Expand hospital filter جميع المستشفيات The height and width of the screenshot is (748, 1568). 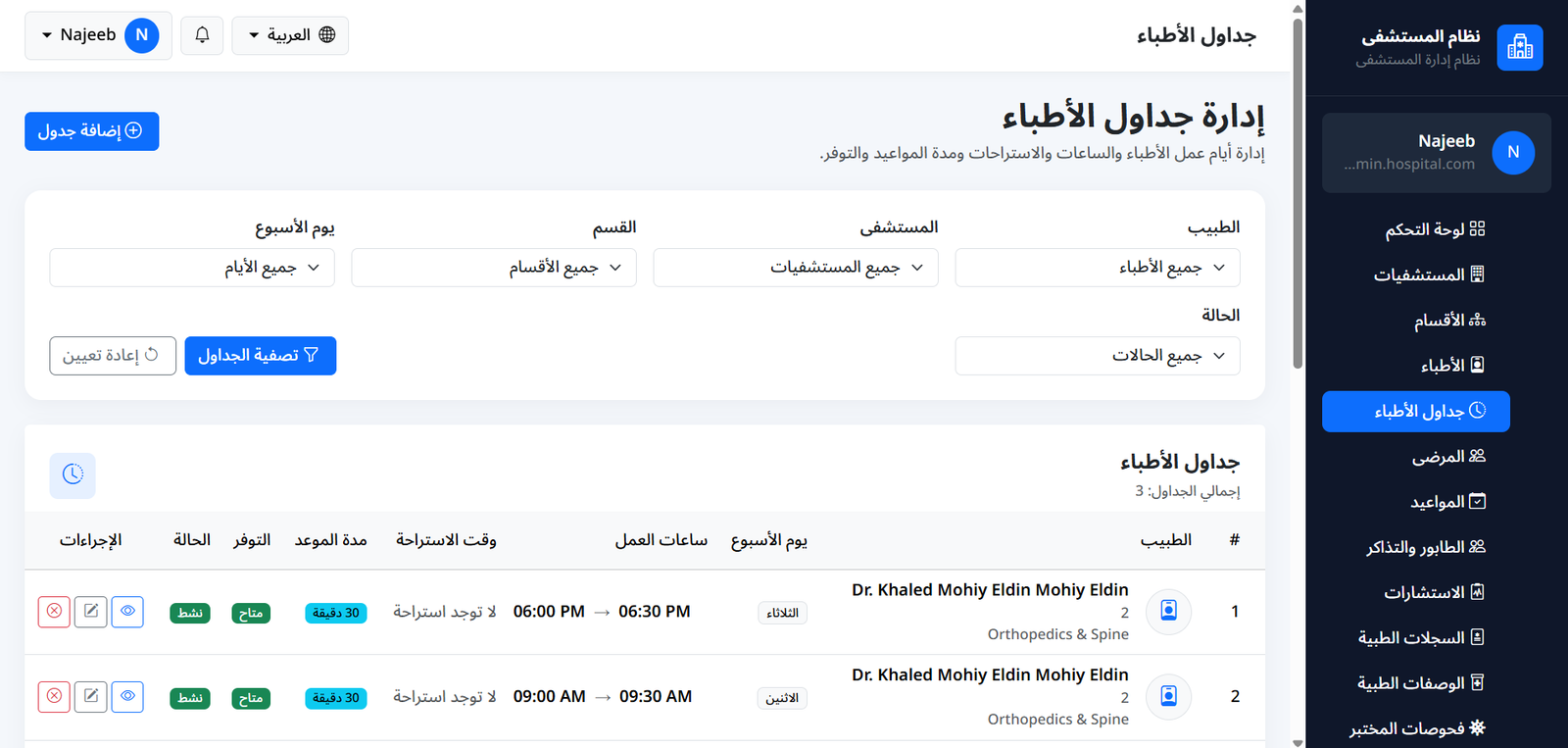[x=796, y=268]
